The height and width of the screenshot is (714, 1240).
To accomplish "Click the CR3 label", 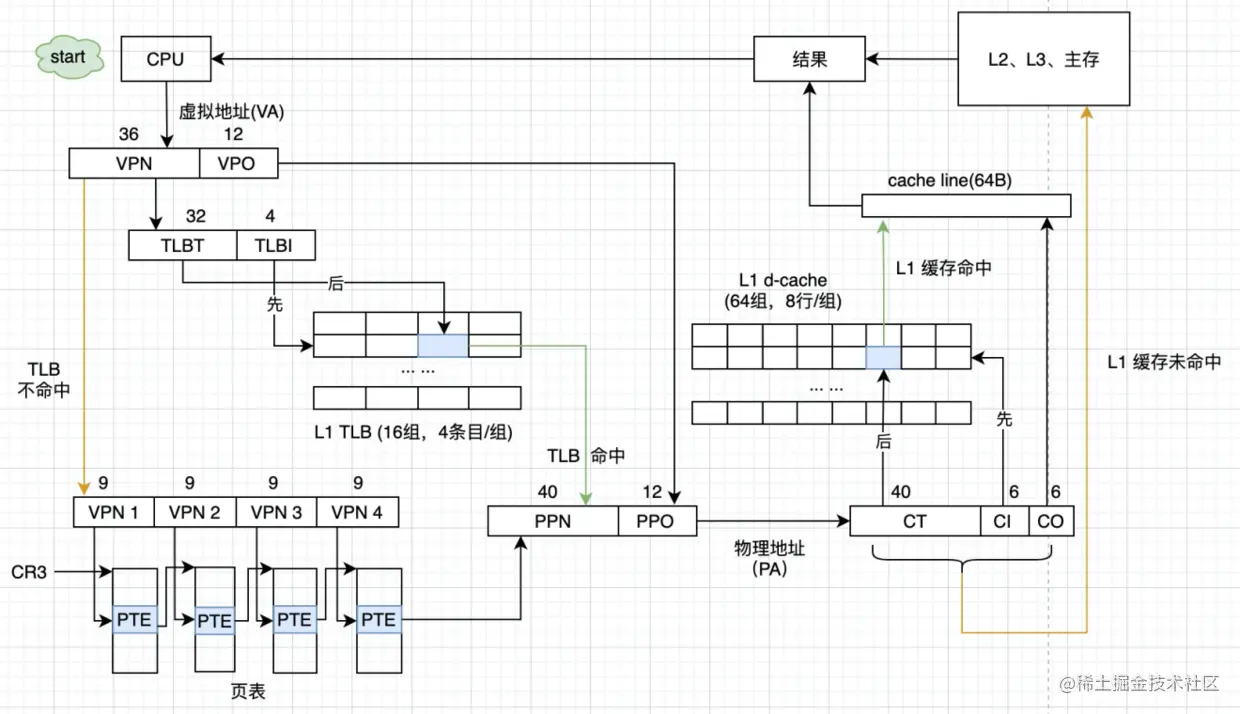I will pos(27,573).
